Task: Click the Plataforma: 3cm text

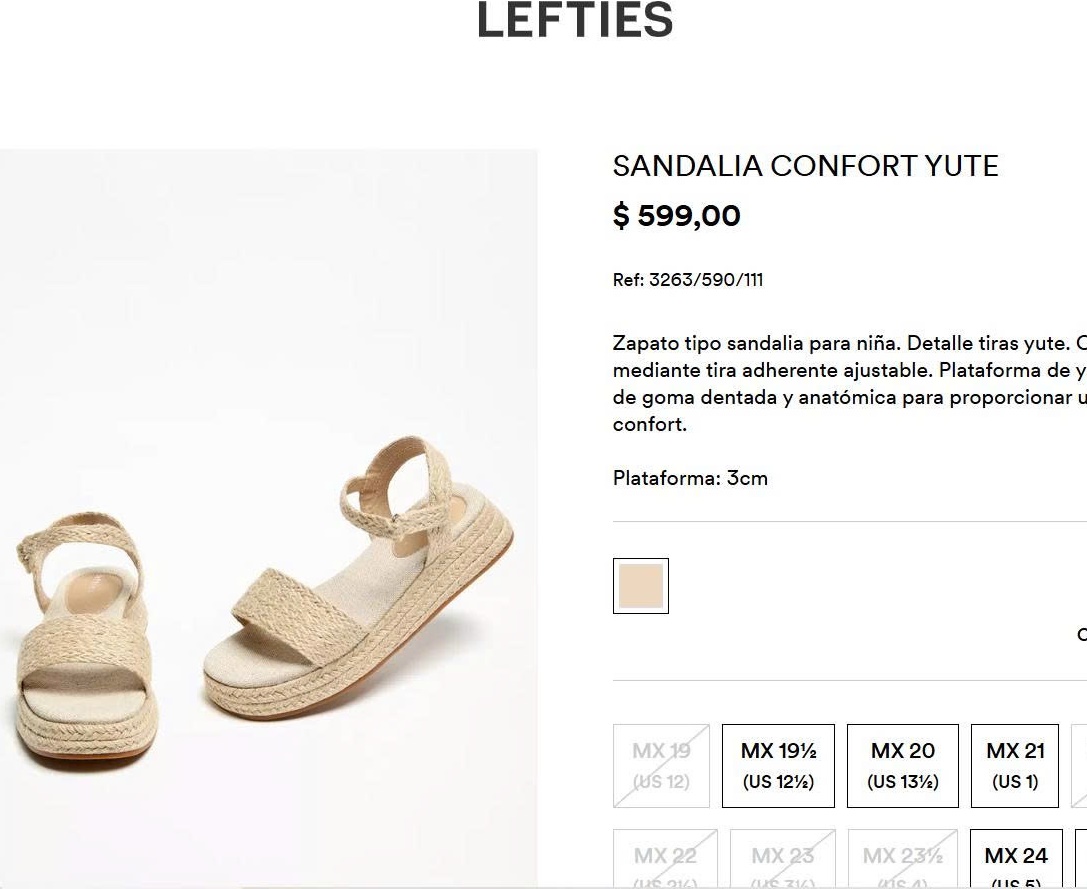Action: click(x=690, y=478)
